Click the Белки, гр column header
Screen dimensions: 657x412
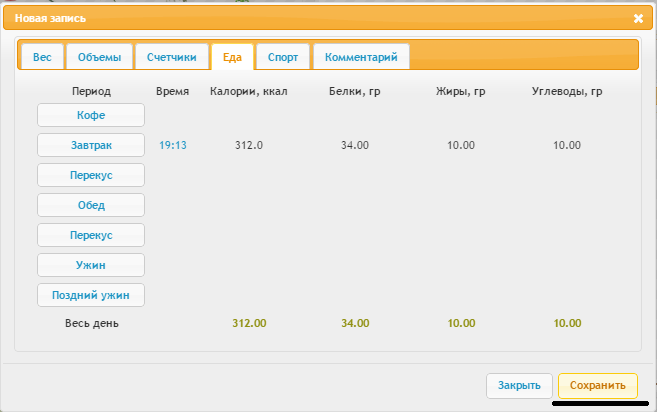click(x=355, y=91)
